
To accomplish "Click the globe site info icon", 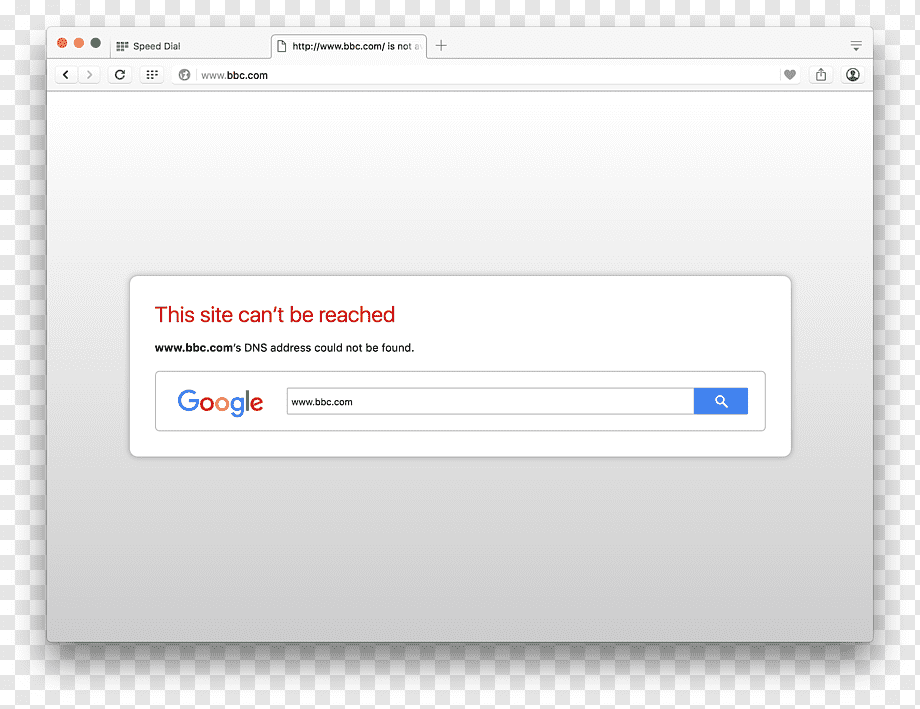I will pos(184,75).
